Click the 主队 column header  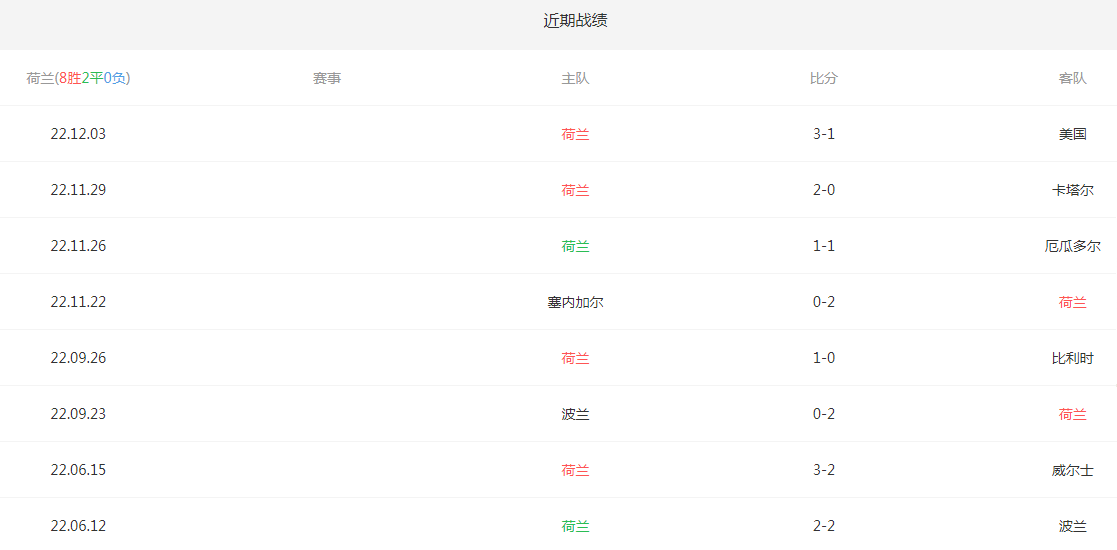coord(575,78)
